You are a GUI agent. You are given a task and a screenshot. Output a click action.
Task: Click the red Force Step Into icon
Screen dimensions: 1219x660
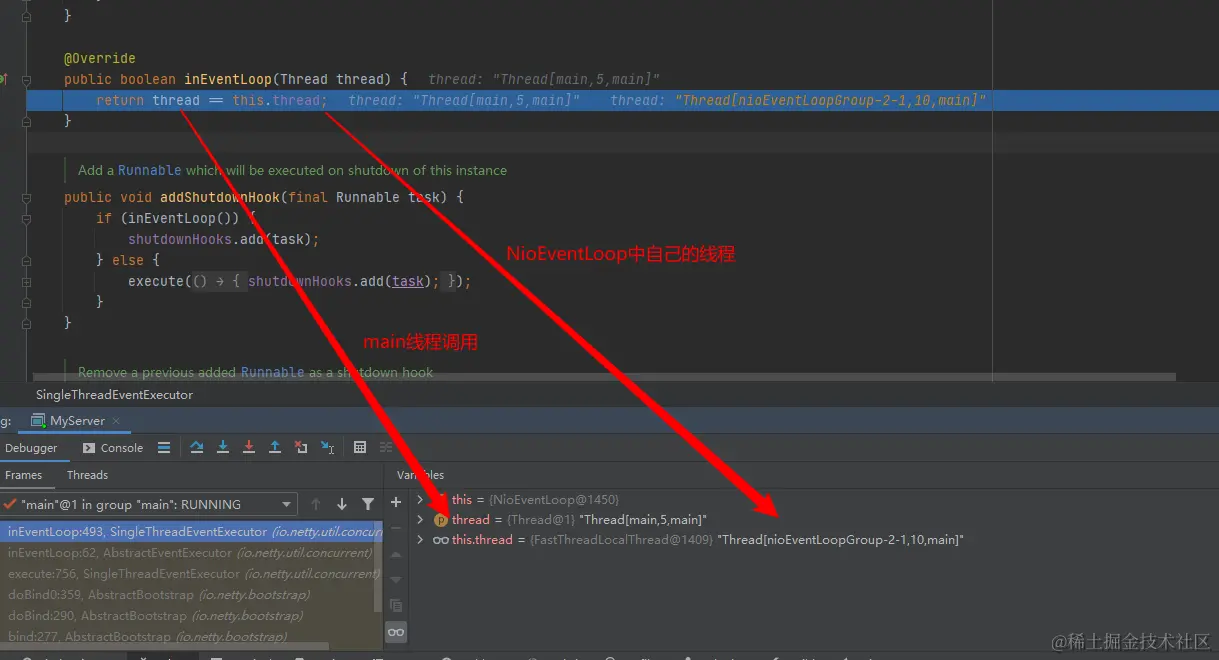pos(249,448)
